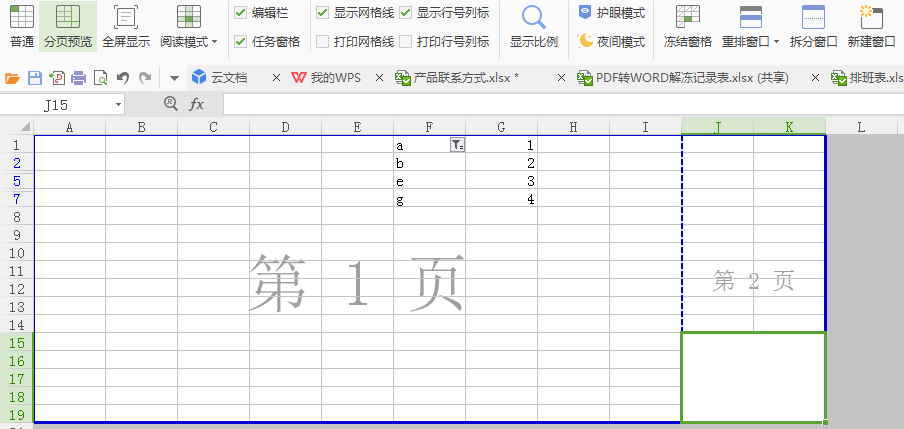Select column G header

(502, 127)
